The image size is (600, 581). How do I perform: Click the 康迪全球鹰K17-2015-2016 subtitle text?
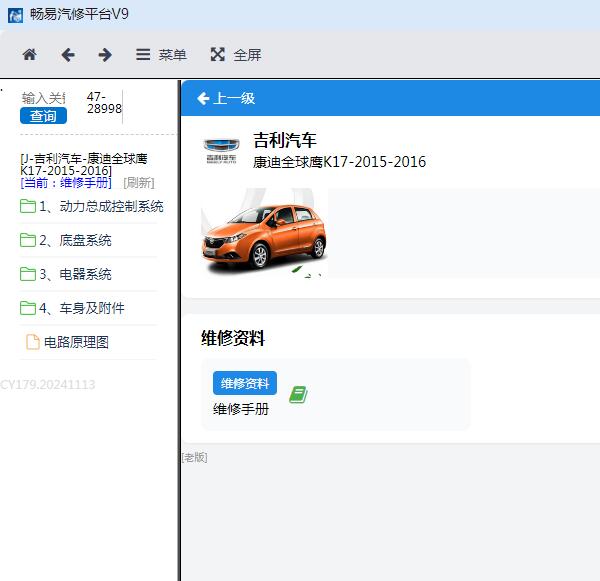pyautogui.click(x=339, y=162)
